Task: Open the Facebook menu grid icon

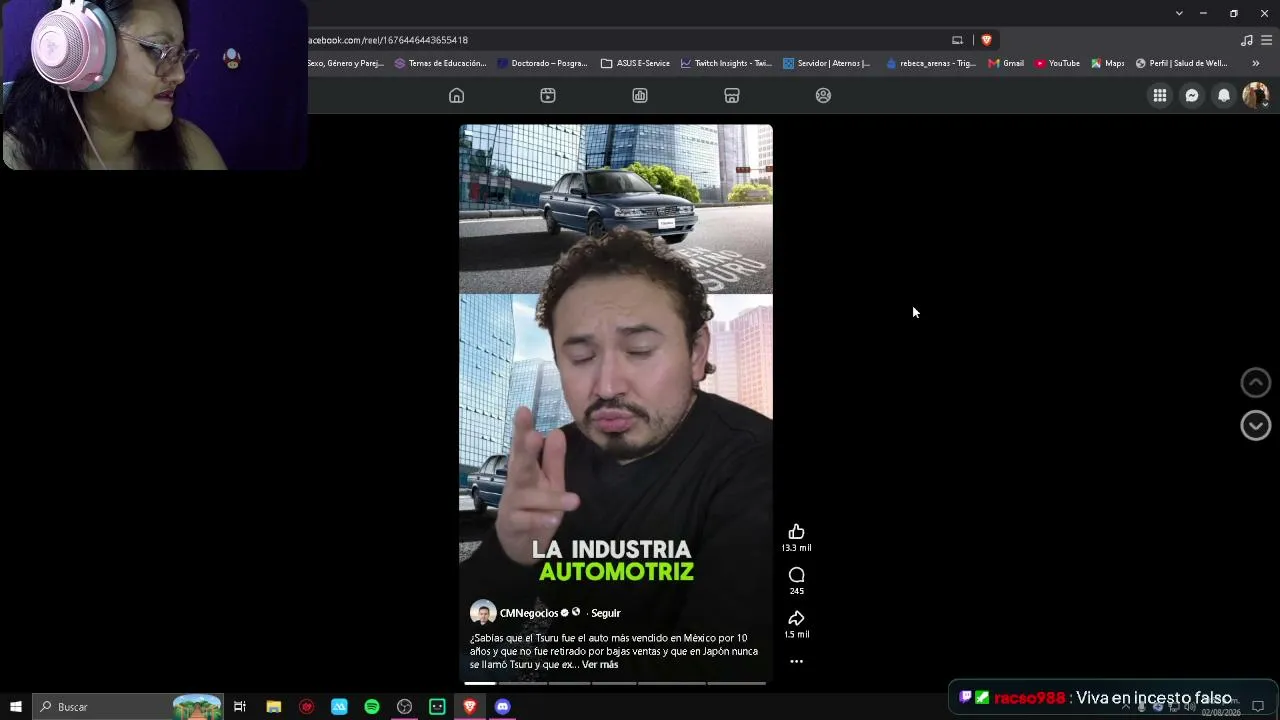Action: coord(1160,95)
